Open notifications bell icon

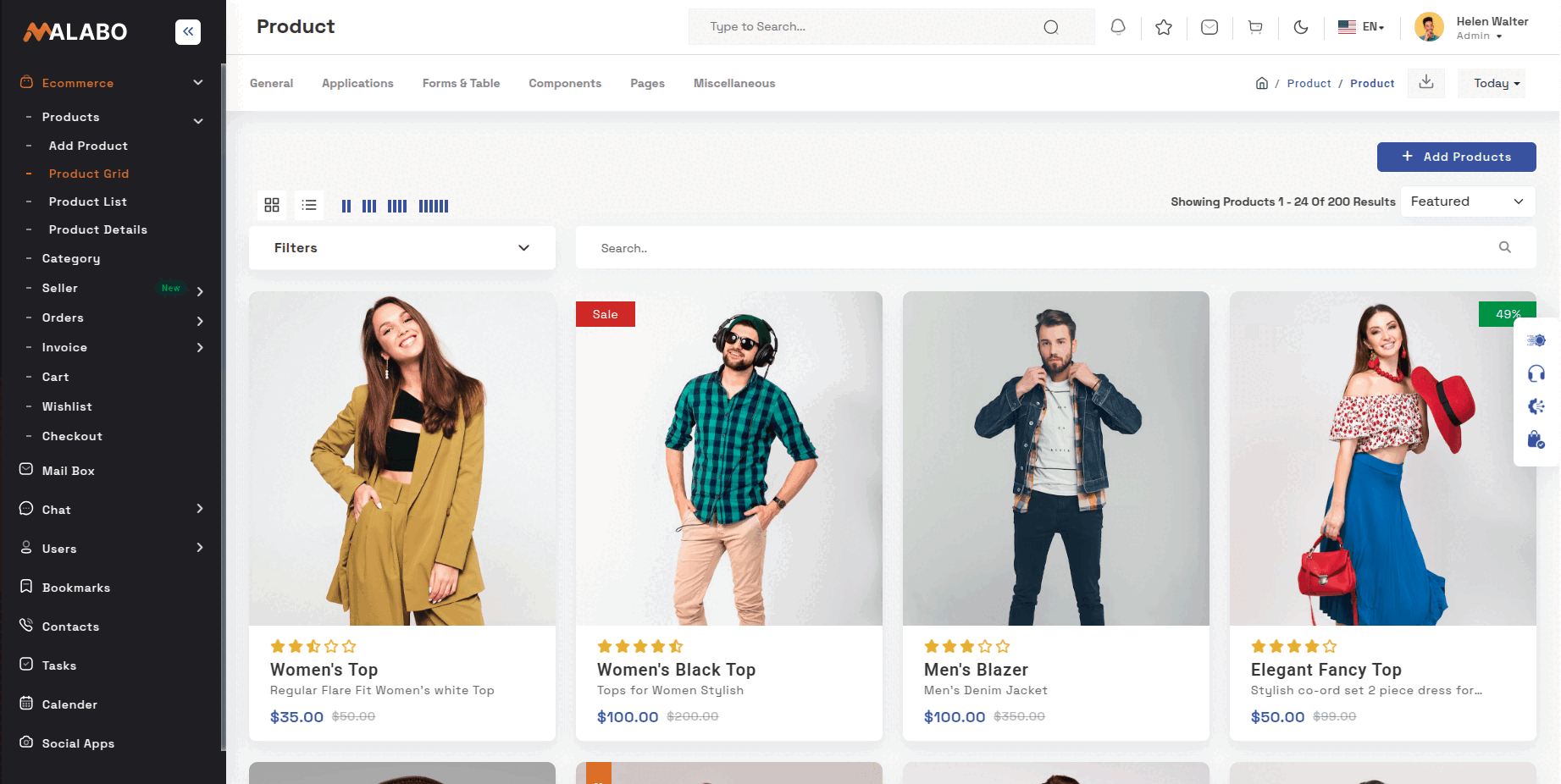click(1118, 27)
